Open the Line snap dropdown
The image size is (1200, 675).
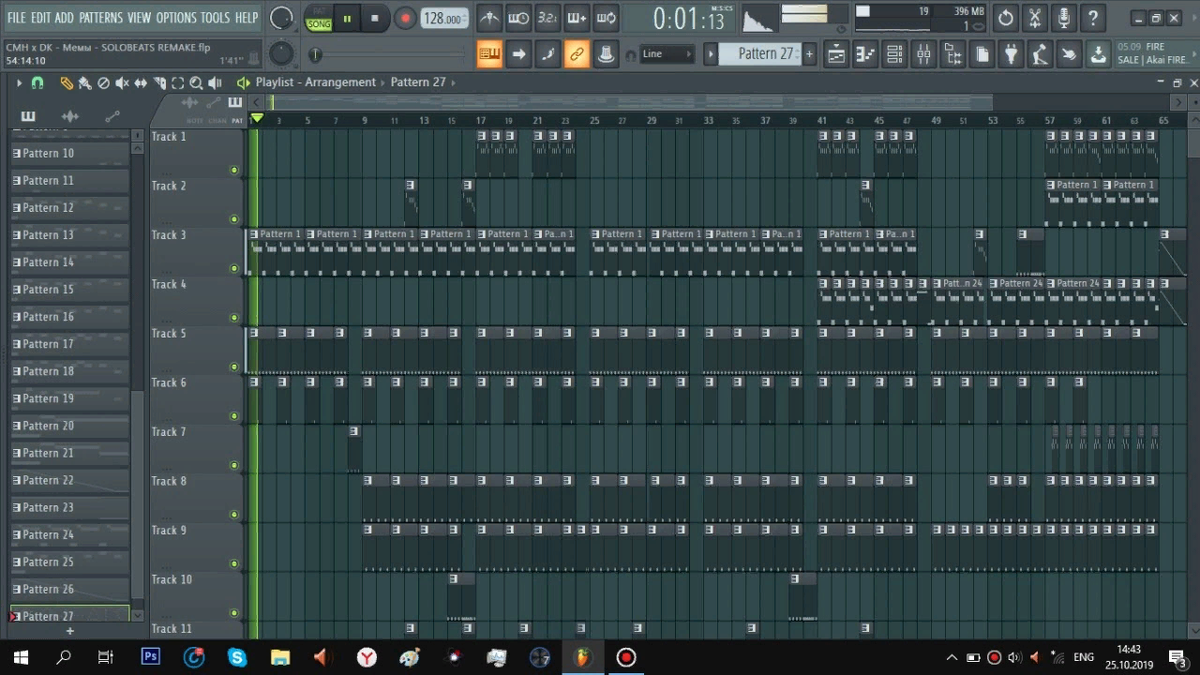pos(667,54)
